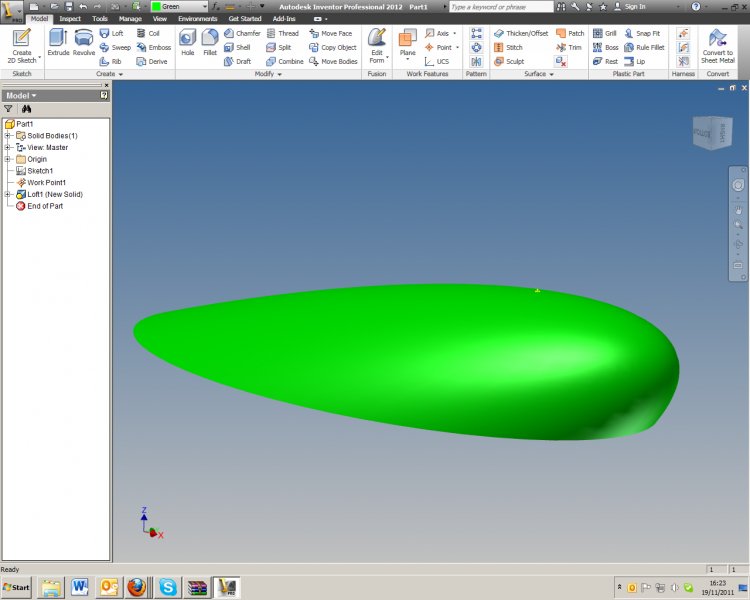
Task: Open the Green color style dropdown
Action: [205, 7]
